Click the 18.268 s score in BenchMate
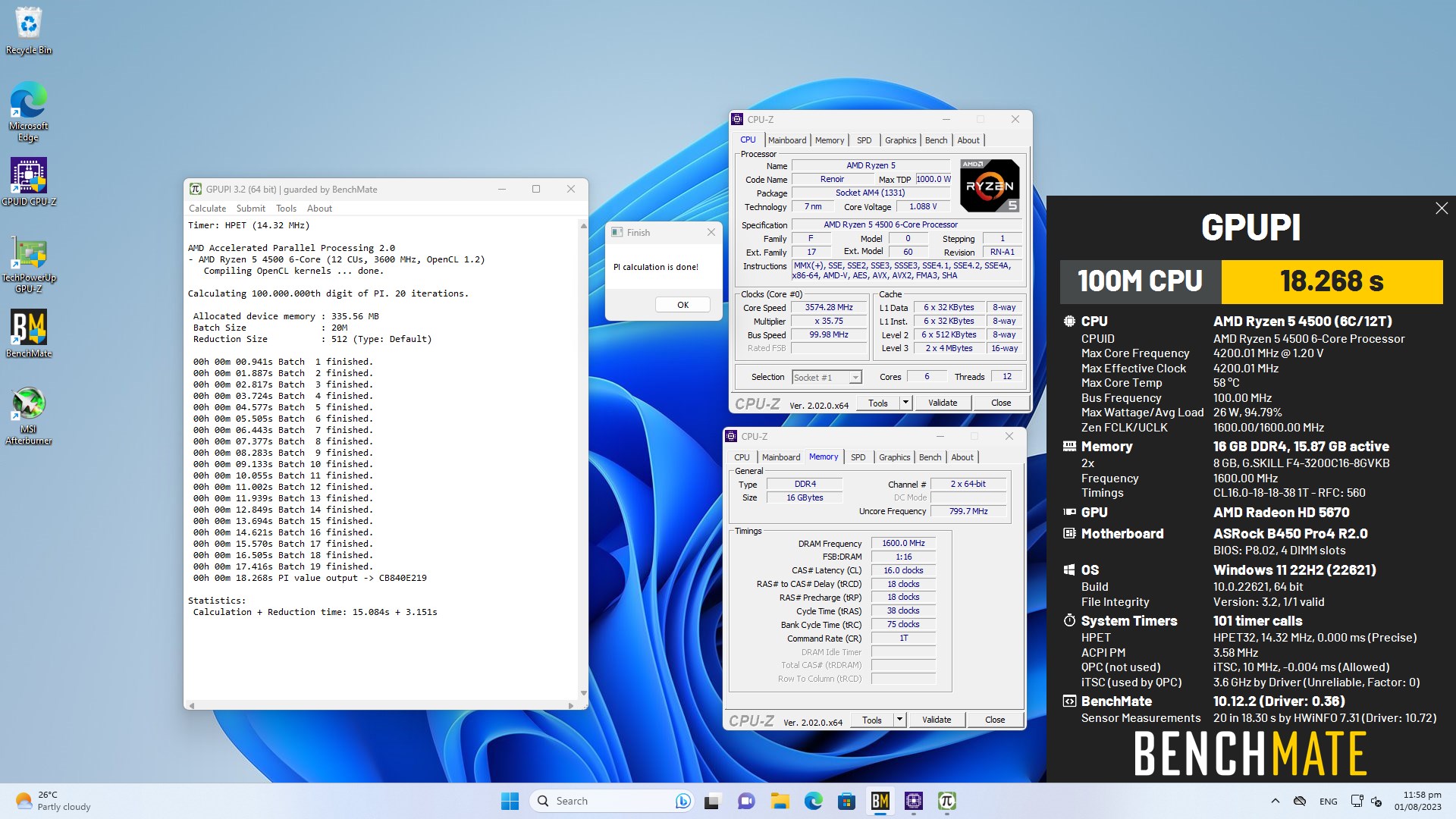This screenshot has width=1456, height=819. click(1332, 281)
